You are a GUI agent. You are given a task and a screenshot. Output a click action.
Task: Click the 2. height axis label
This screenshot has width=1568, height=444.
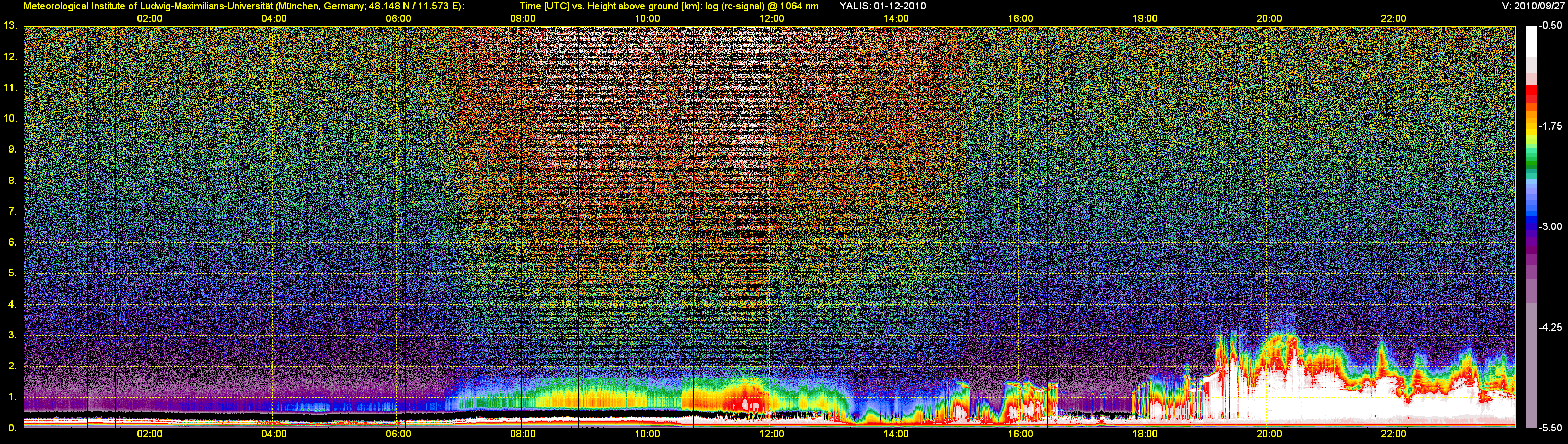point(12,366)
